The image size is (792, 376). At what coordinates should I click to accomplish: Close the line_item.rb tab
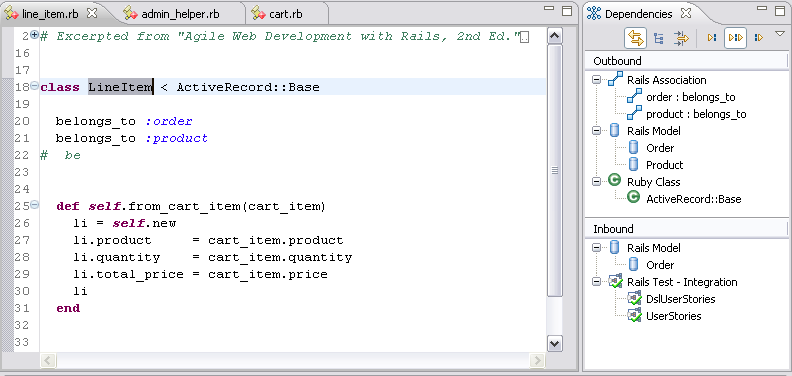(x=91, y=12)
